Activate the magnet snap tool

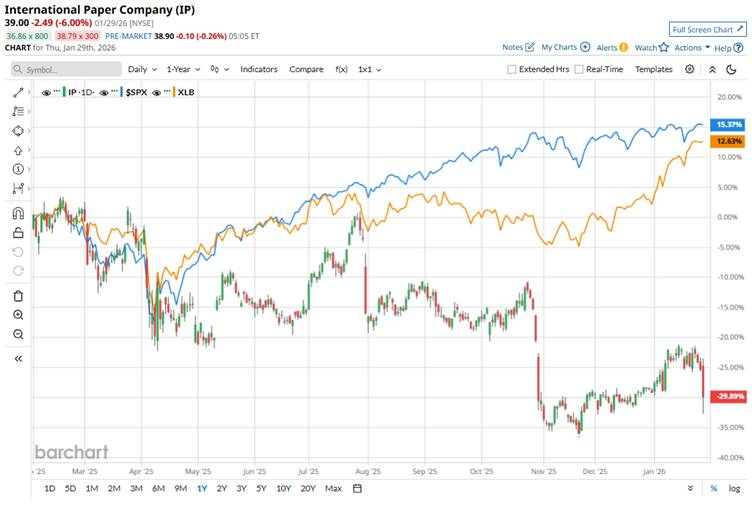tap(18, 213)
